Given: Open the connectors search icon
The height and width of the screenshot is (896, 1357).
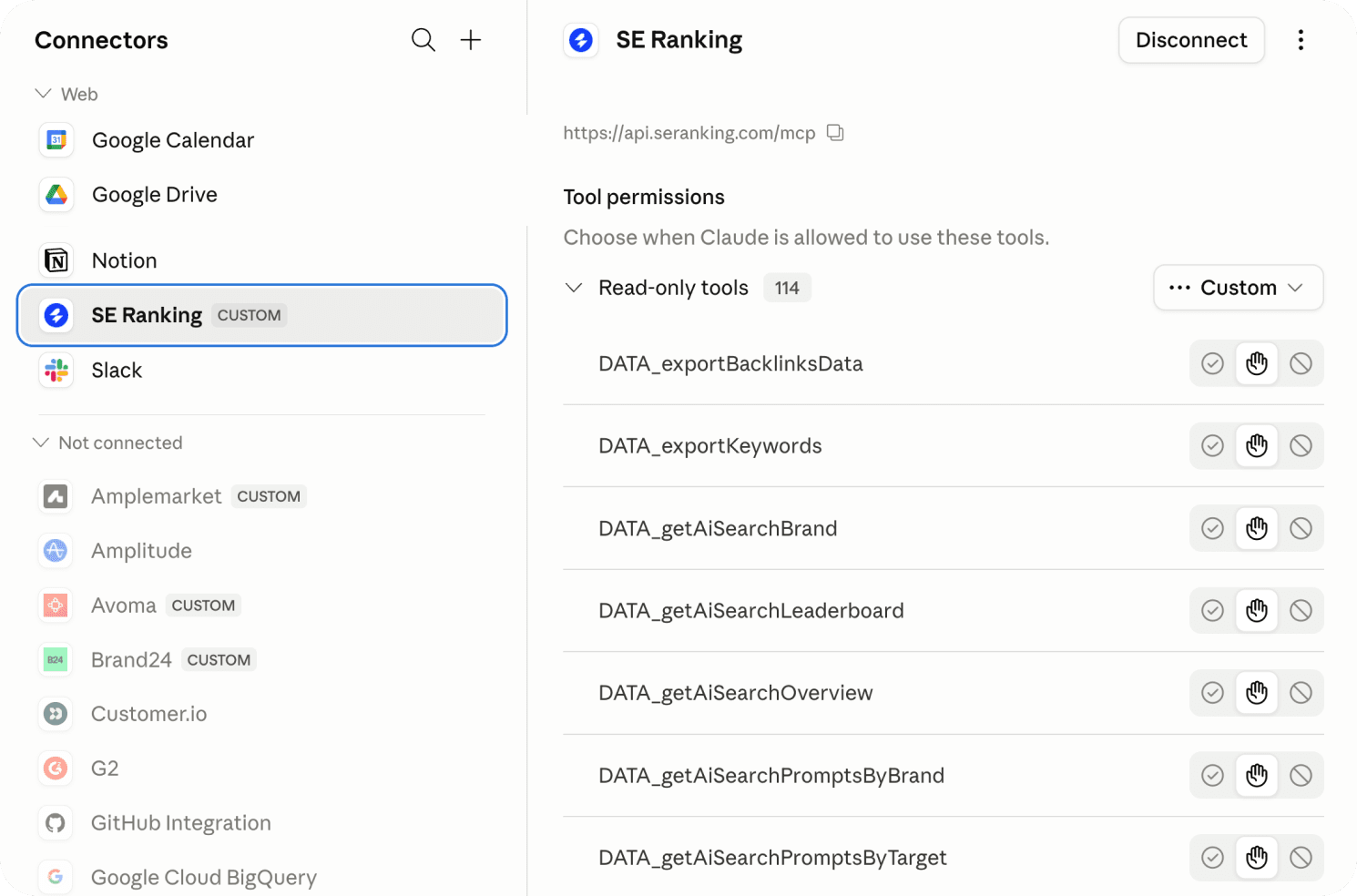Looking at the screenshot, I should (x=423, y=40).
